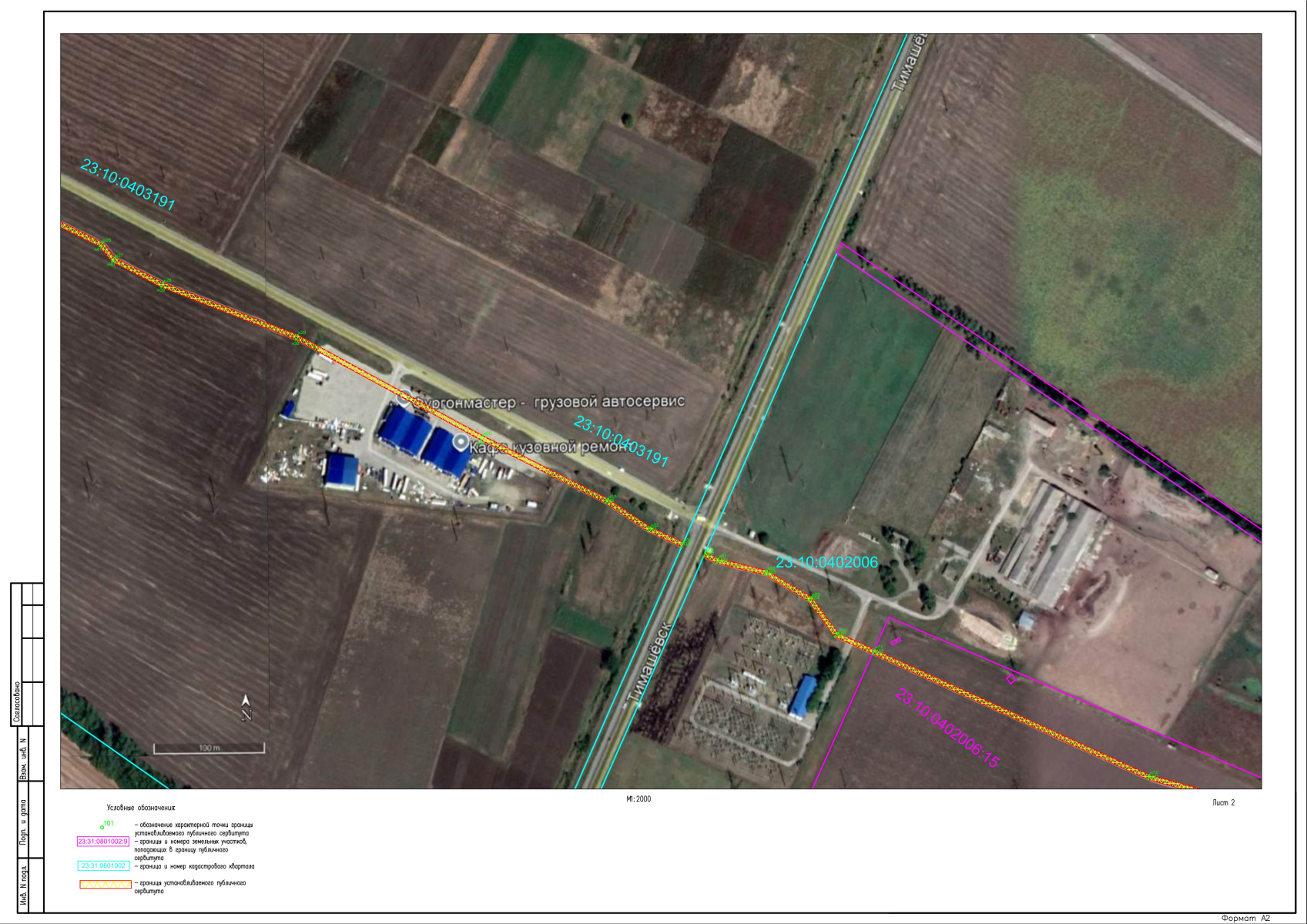Click the yellow-red servitude boundary legend swatch
The width and height of the screenshot is (1307, 924).
[x=106, y=884]
